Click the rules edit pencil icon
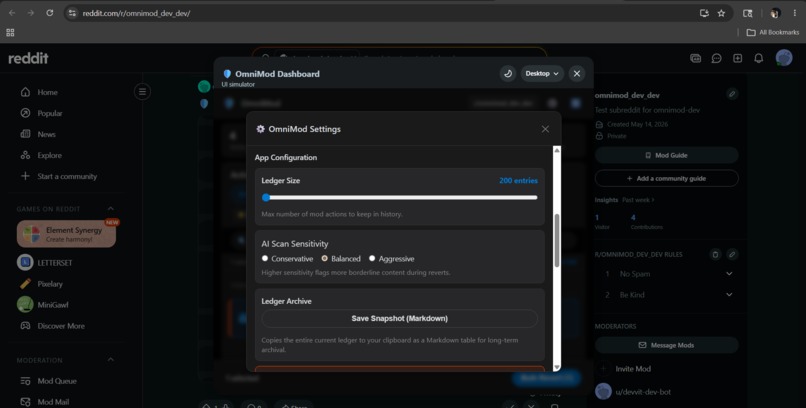The image size is (806, 408). [732, 254]
